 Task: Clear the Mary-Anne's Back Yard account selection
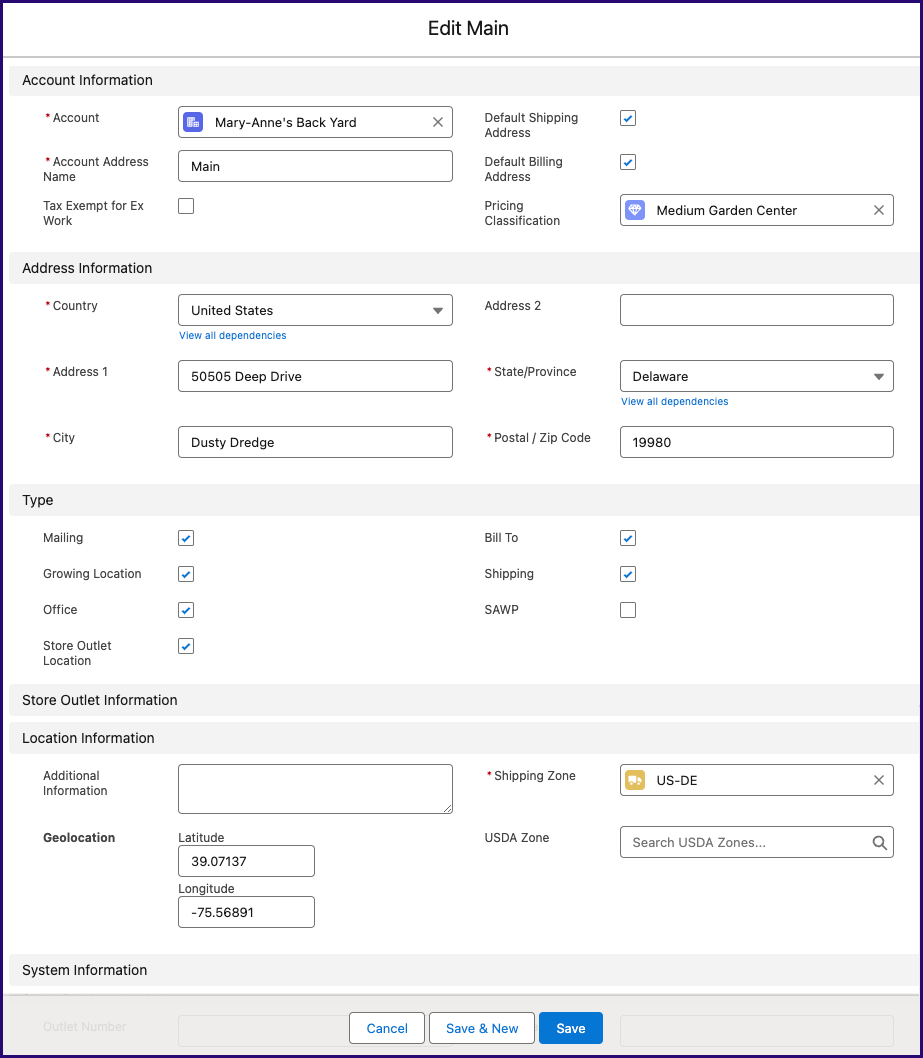(438, 122)
